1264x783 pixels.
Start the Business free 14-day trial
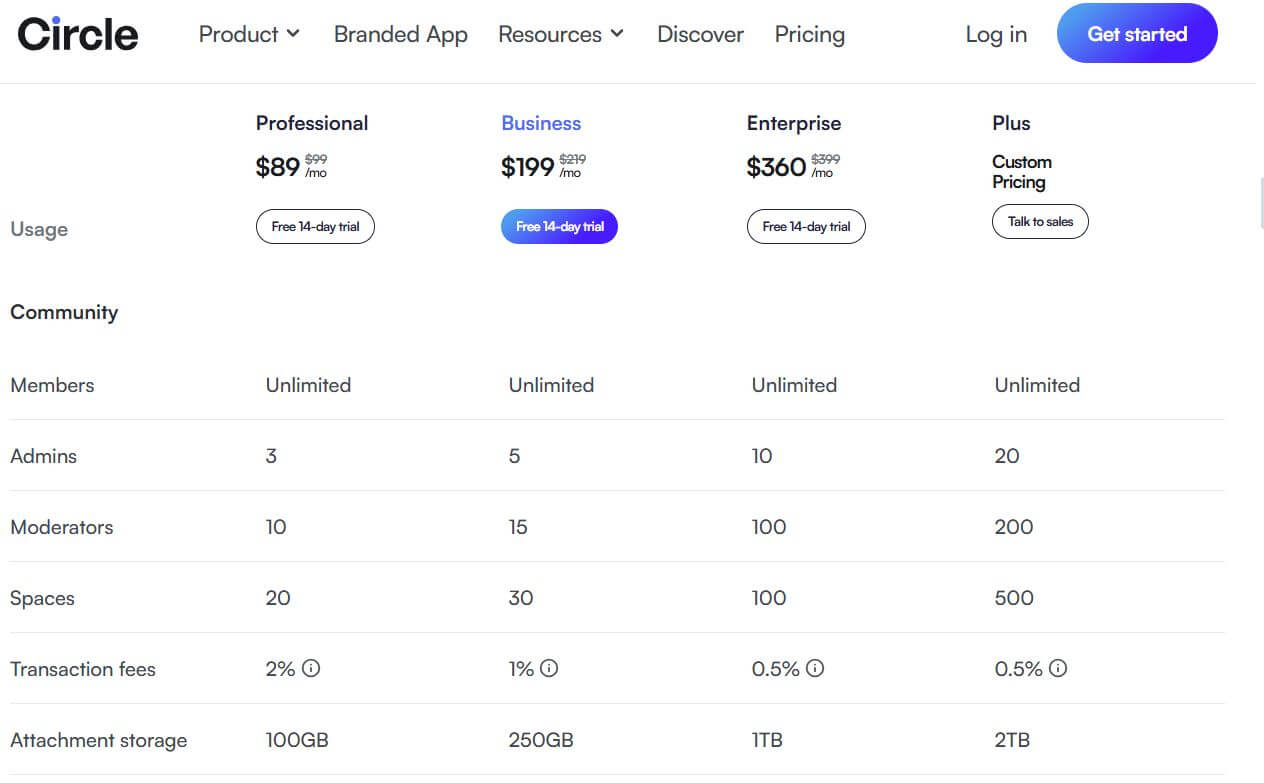click(559, 226)
